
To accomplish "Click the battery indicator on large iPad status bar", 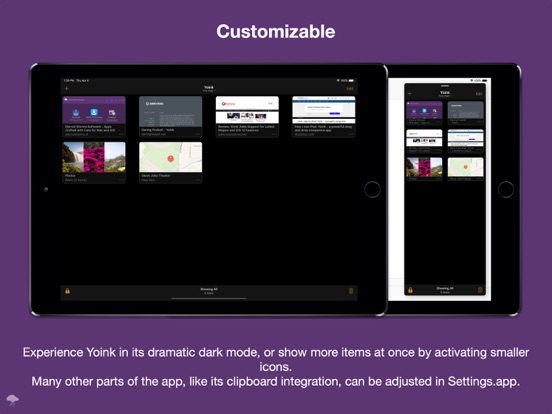I will tap(351, 81).
